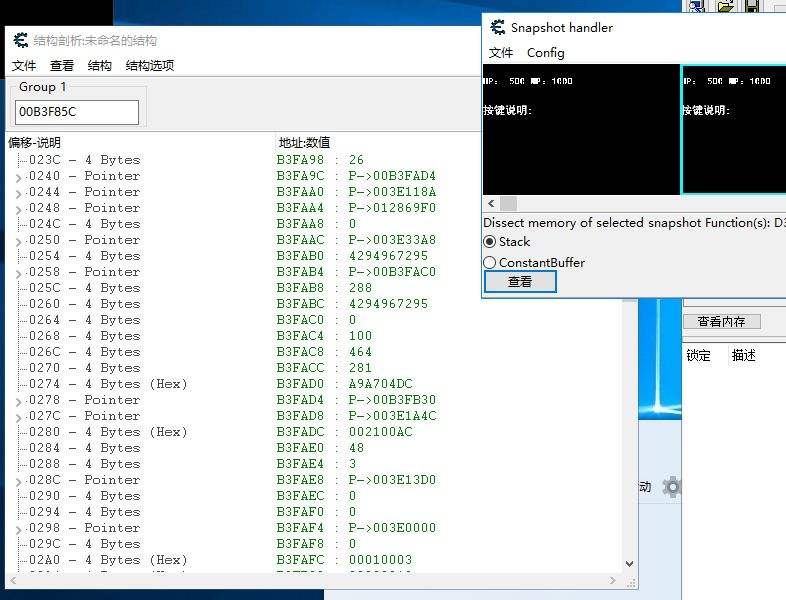
Task: Select the ConstantBuffer radio button
Action: 490,263
